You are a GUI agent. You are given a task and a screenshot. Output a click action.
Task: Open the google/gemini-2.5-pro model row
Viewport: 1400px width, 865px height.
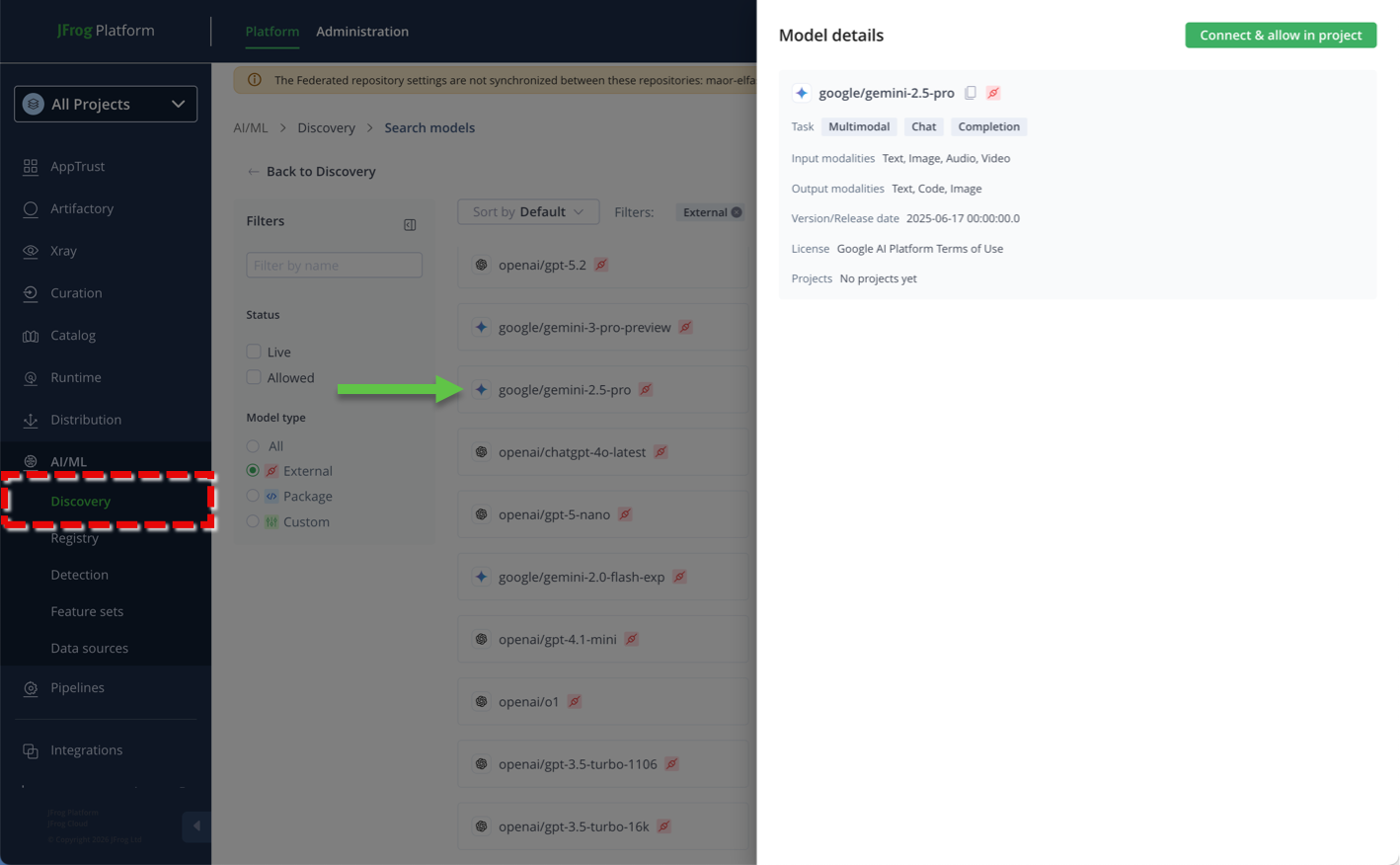[x=604, y=390]
